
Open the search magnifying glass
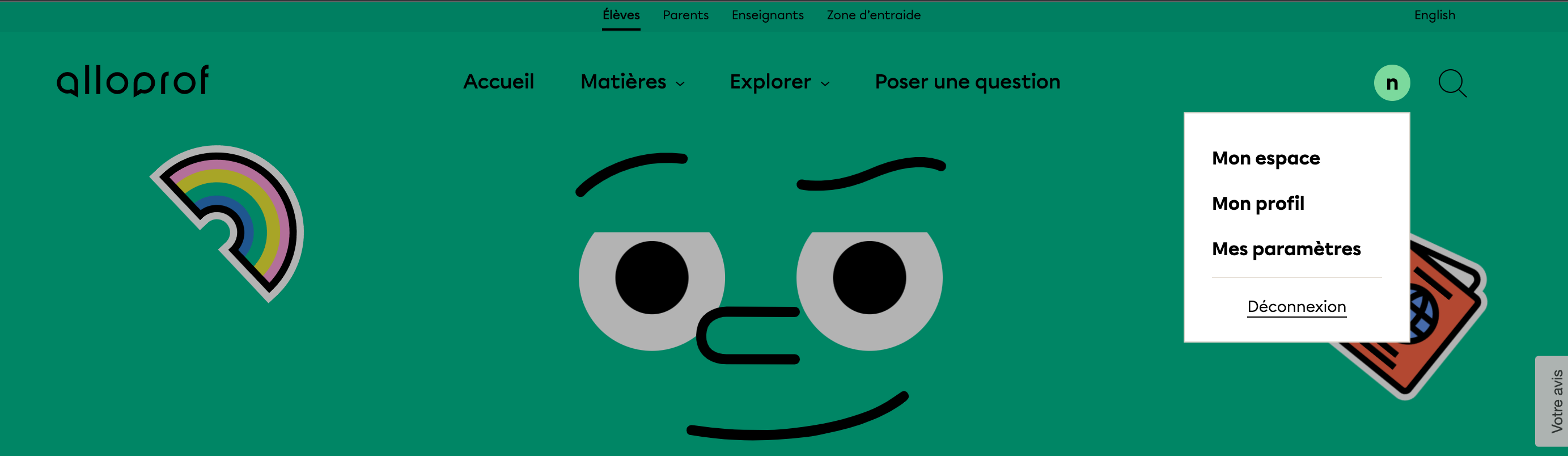click(1452, 83)
